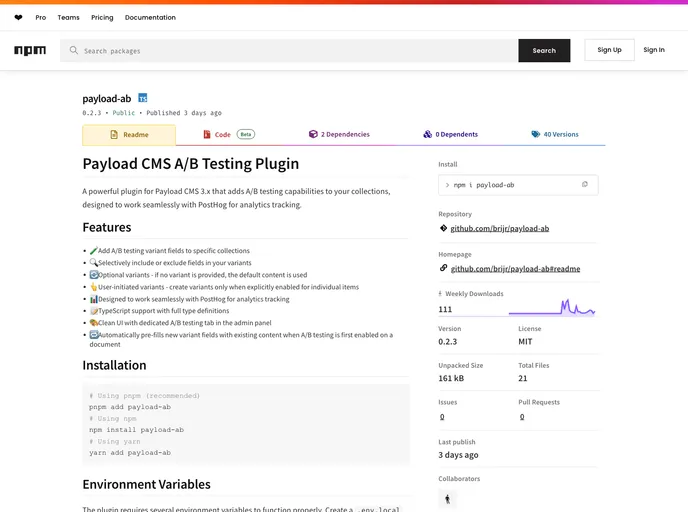The height and width of the screenshot is (512, 688).
Task: Click the Sign Up button
Action: (x=609, y=50)
